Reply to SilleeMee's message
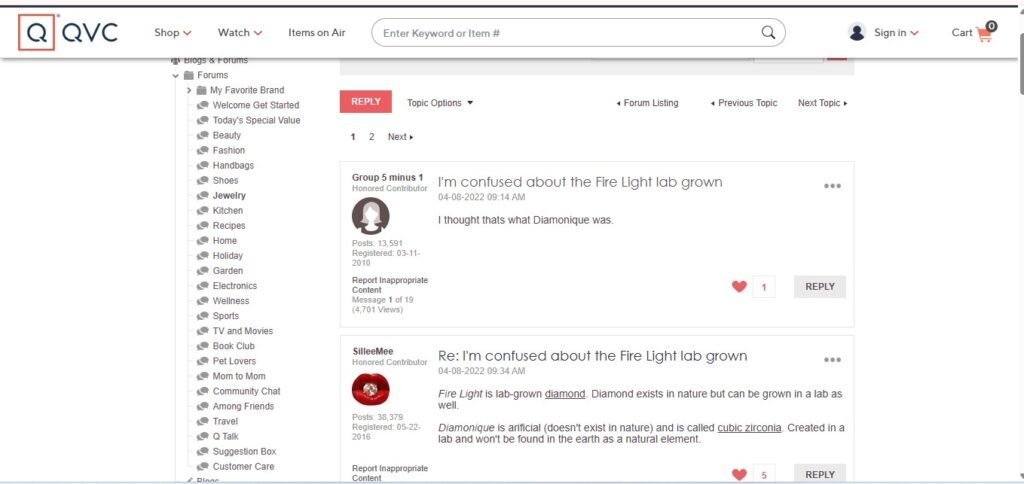The height and width of the screenshot is (484, 1024). 820,474
